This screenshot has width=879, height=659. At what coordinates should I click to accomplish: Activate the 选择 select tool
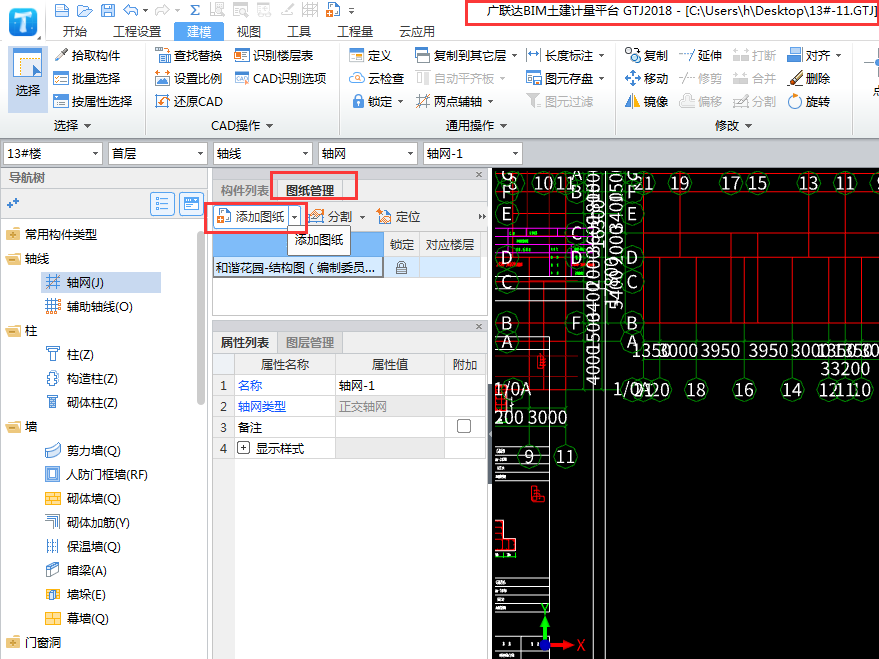pos(27,80)
